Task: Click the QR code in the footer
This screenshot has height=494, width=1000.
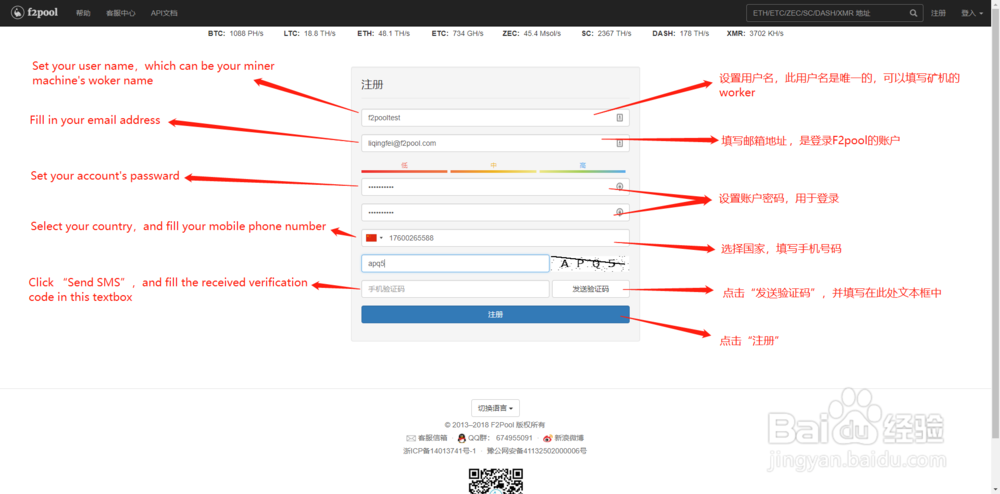Action: pyautogui.click(x=496, y=481)
